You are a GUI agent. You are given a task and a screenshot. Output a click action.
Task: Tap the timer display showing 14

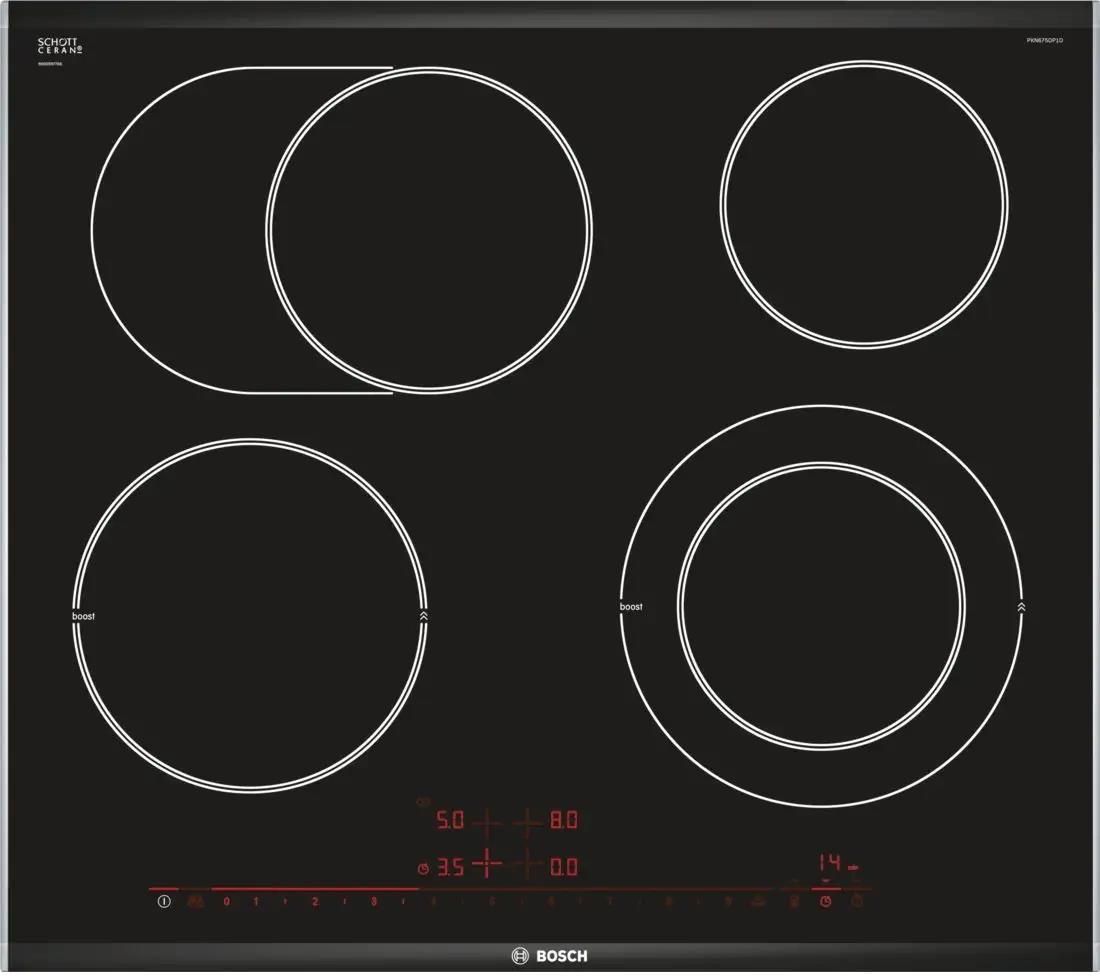coord(830,863)
